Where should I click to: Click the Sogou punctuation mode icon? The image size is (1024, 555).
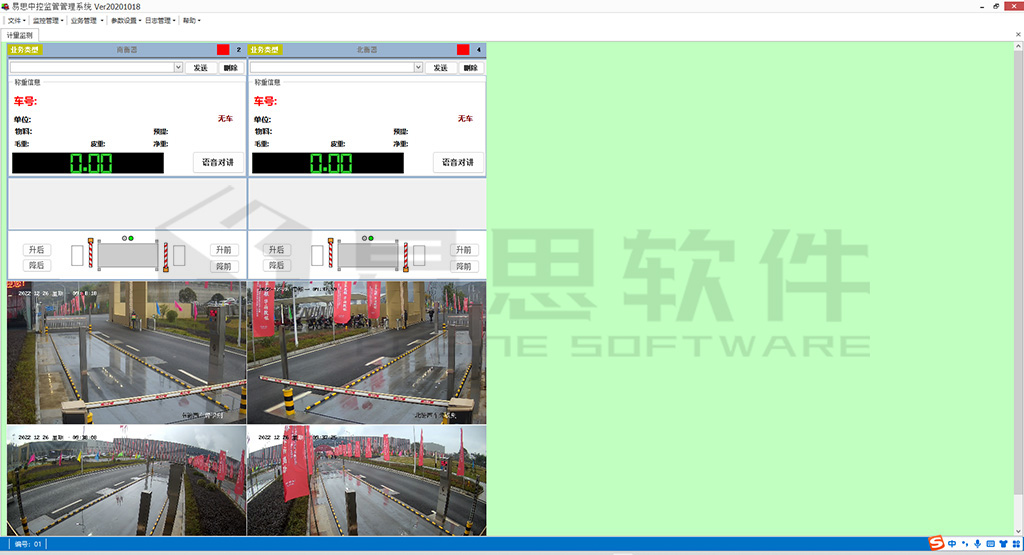[x=964, y=544]
